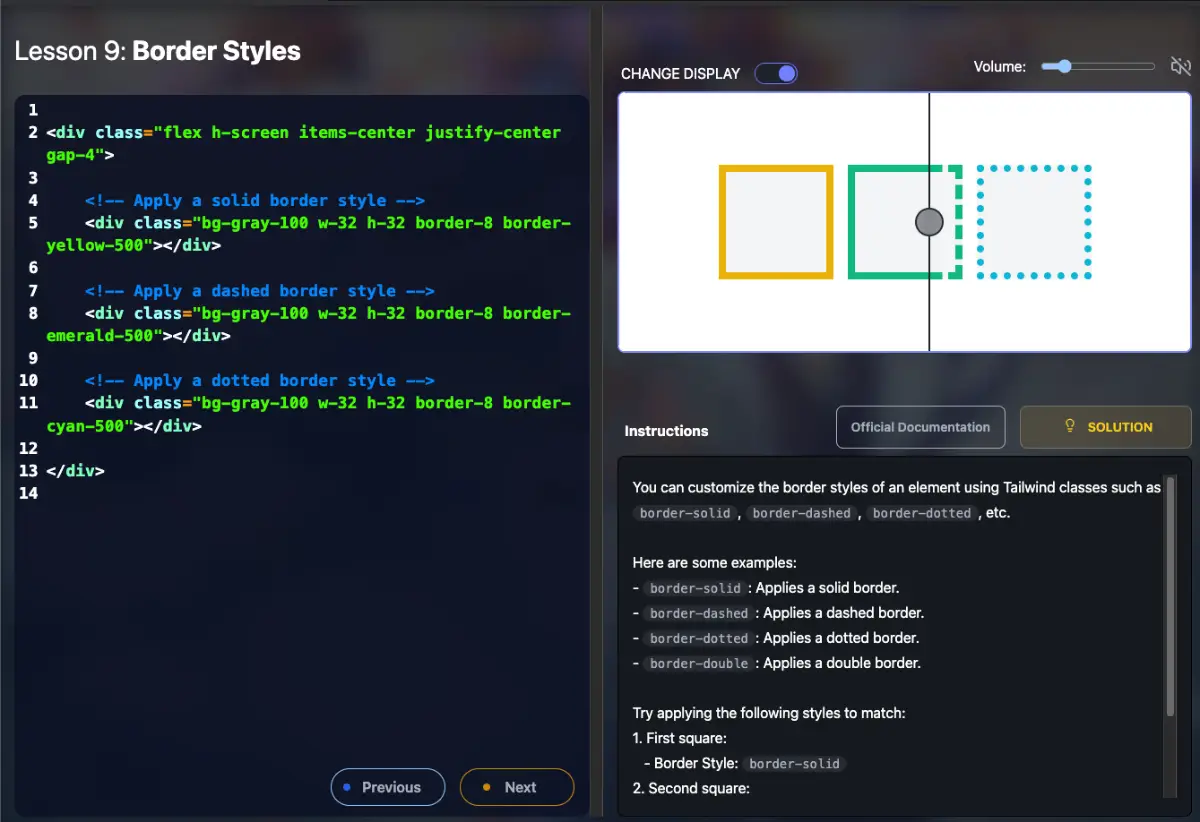
Task: Click border-dotted chip in examples list
Action: 698,638
